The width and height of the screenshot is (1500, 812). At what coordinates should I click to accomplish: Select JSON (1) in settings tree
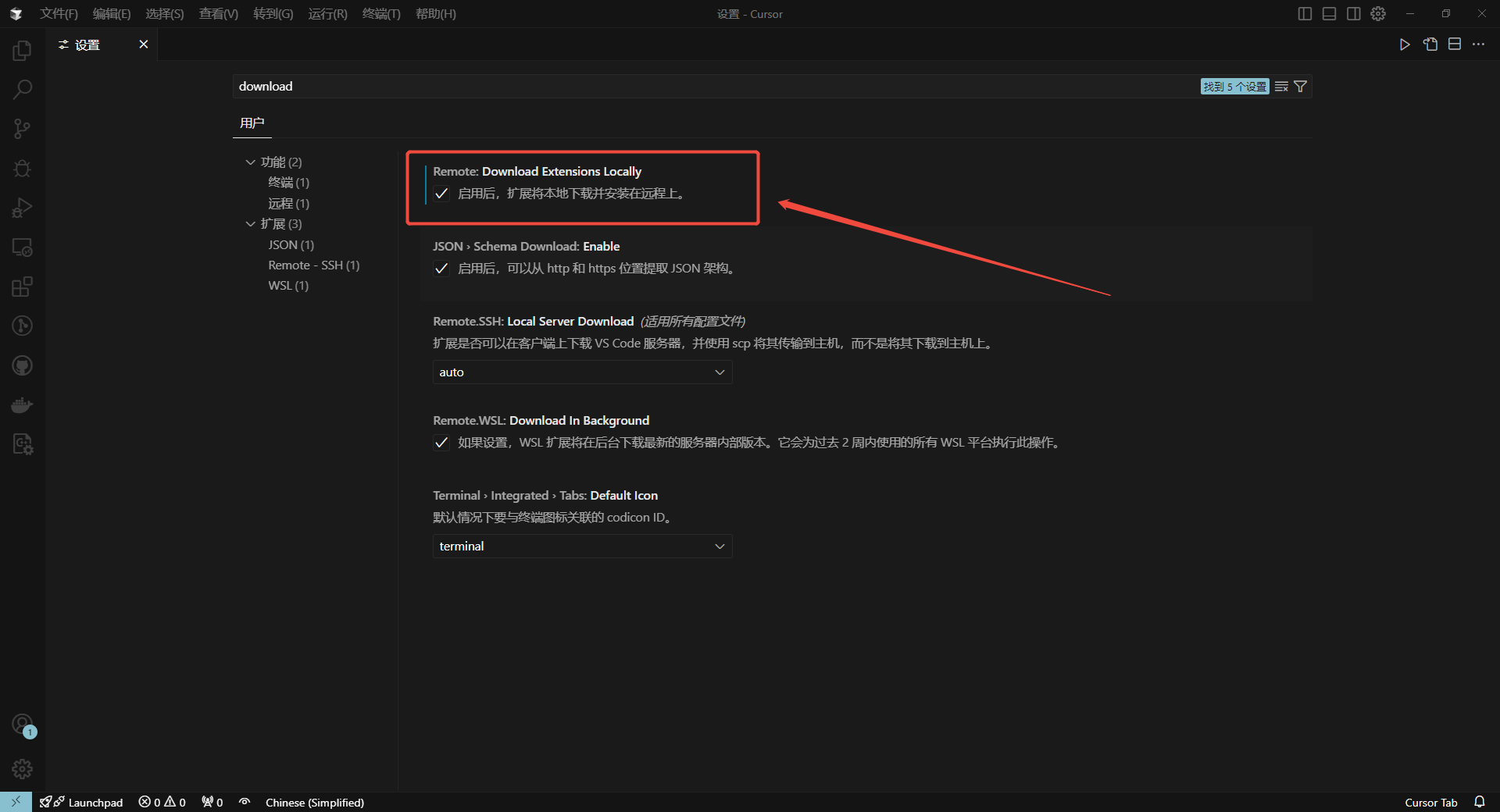point(291,245)
